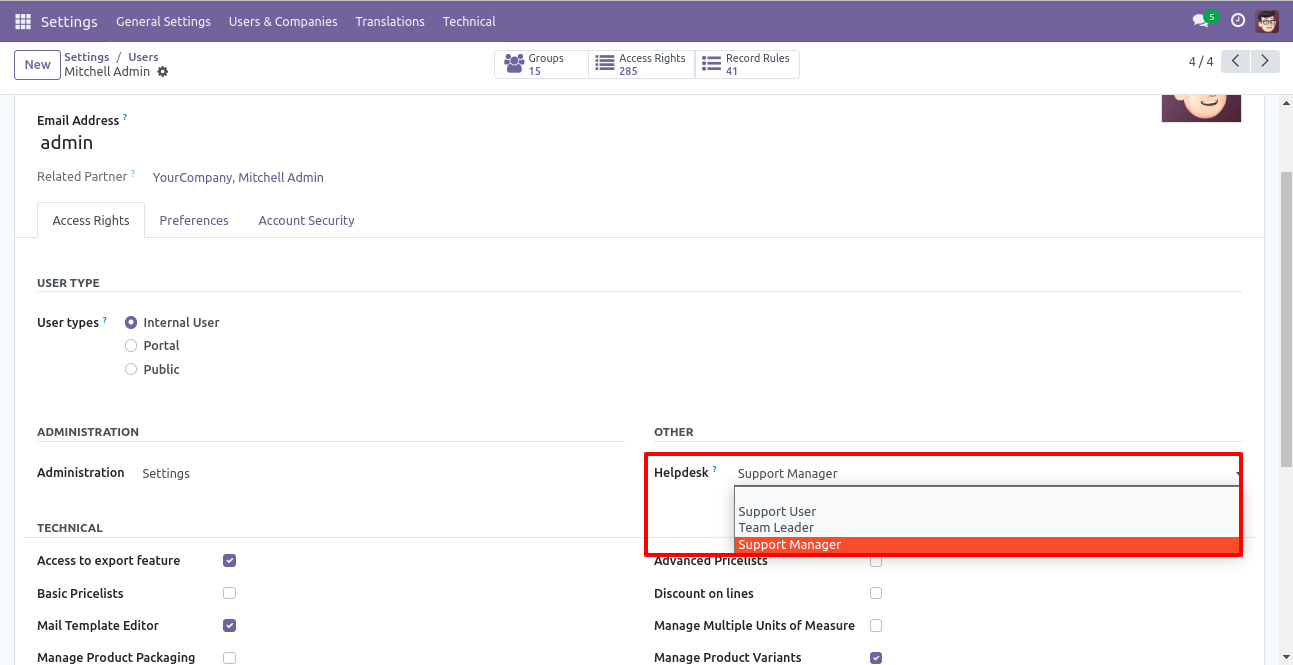Open Users & Companies menu
The width and height of the screenshot is (1293, 665).
coord(283,21)
